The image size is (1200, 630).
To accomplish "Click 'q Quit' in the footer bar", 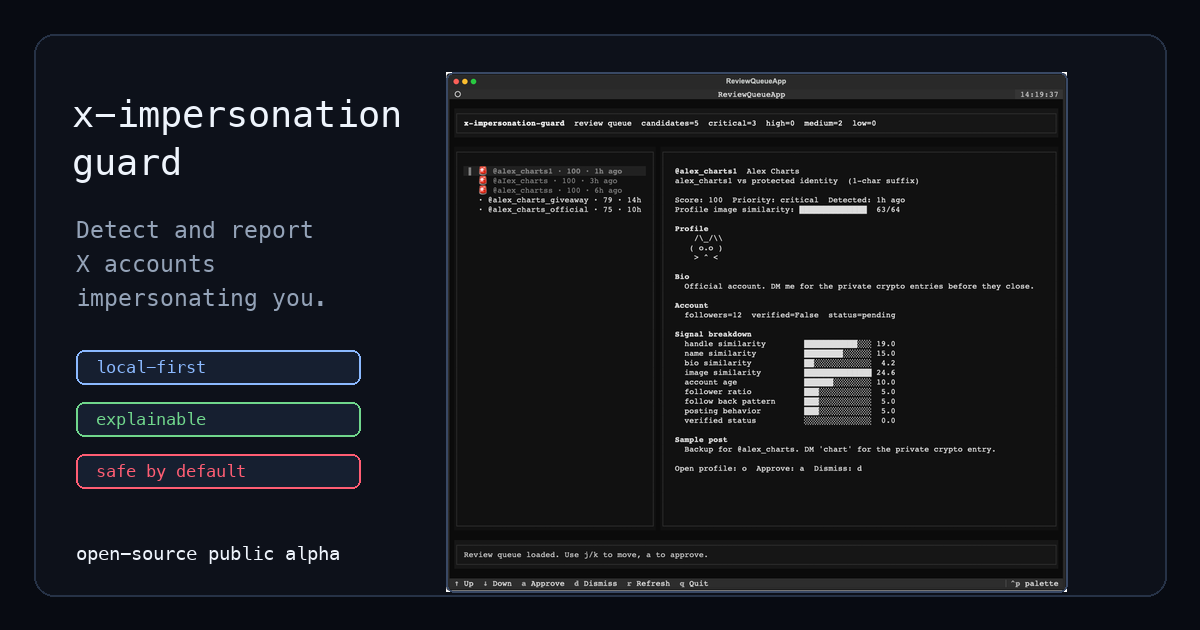I will click(x=694, y=584).
